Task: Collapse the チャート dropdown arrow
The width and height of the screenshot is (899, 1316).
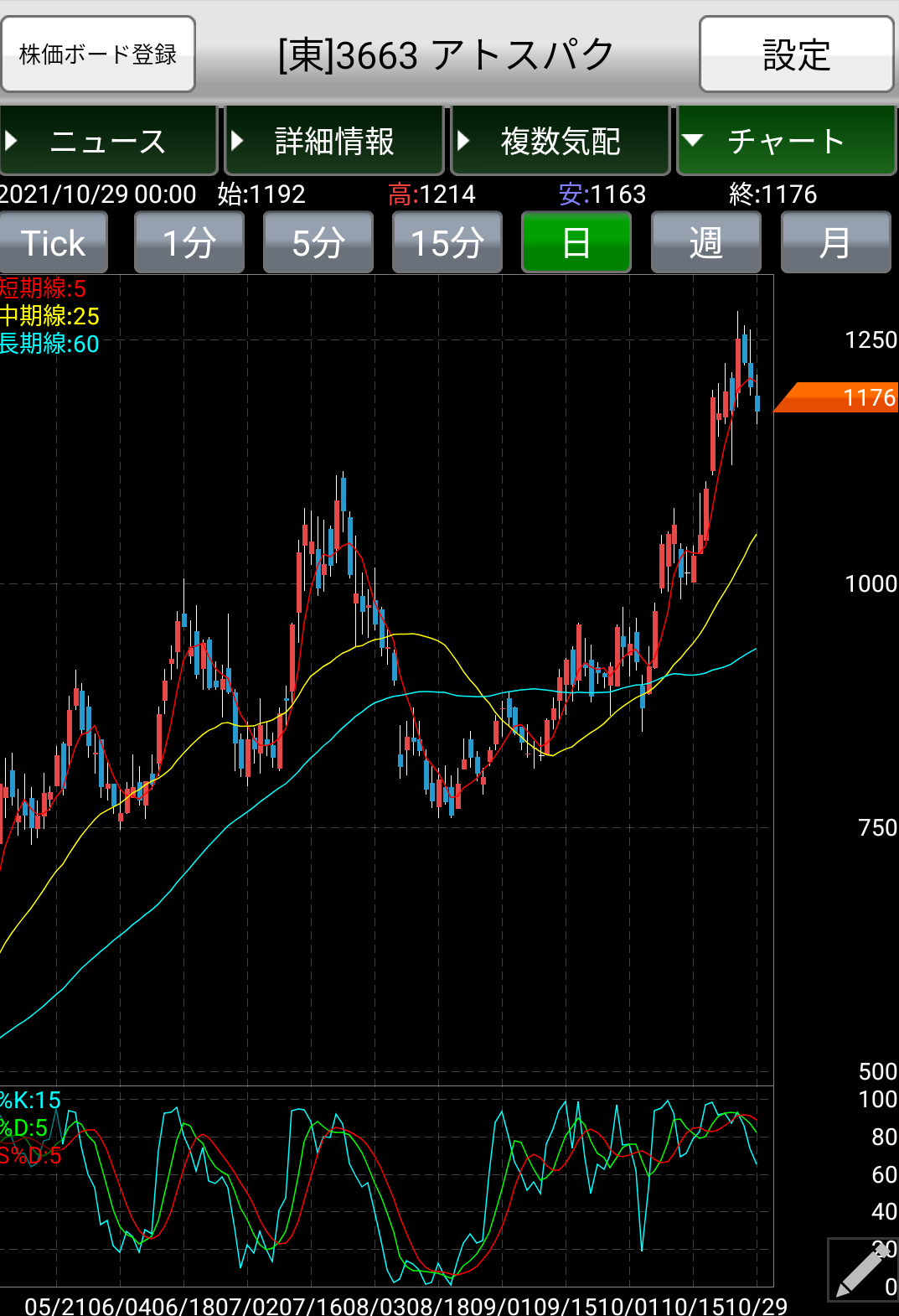Action: [692, 141]
